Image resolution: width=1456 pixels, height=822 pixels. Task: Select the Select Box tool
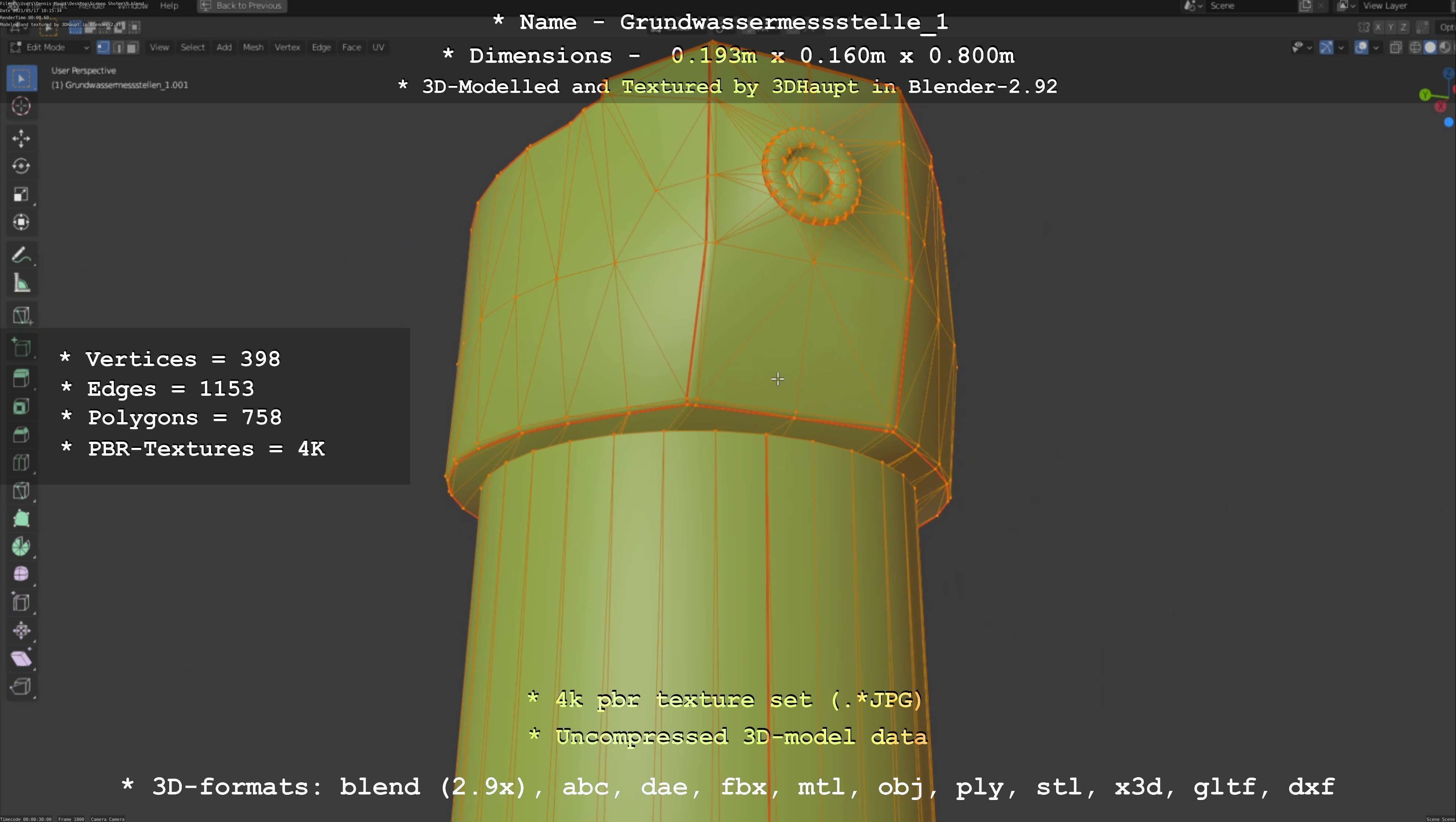click(21, 79)
